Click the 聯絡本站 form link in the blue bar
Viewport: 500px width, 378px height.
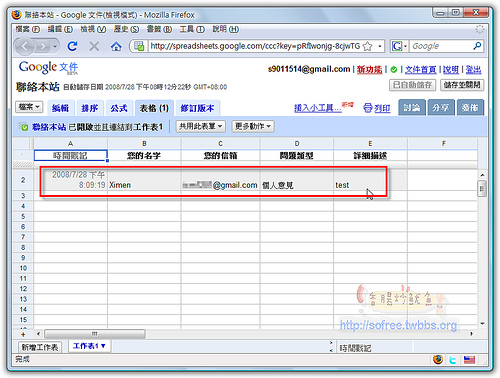click(x=49, y=127)
